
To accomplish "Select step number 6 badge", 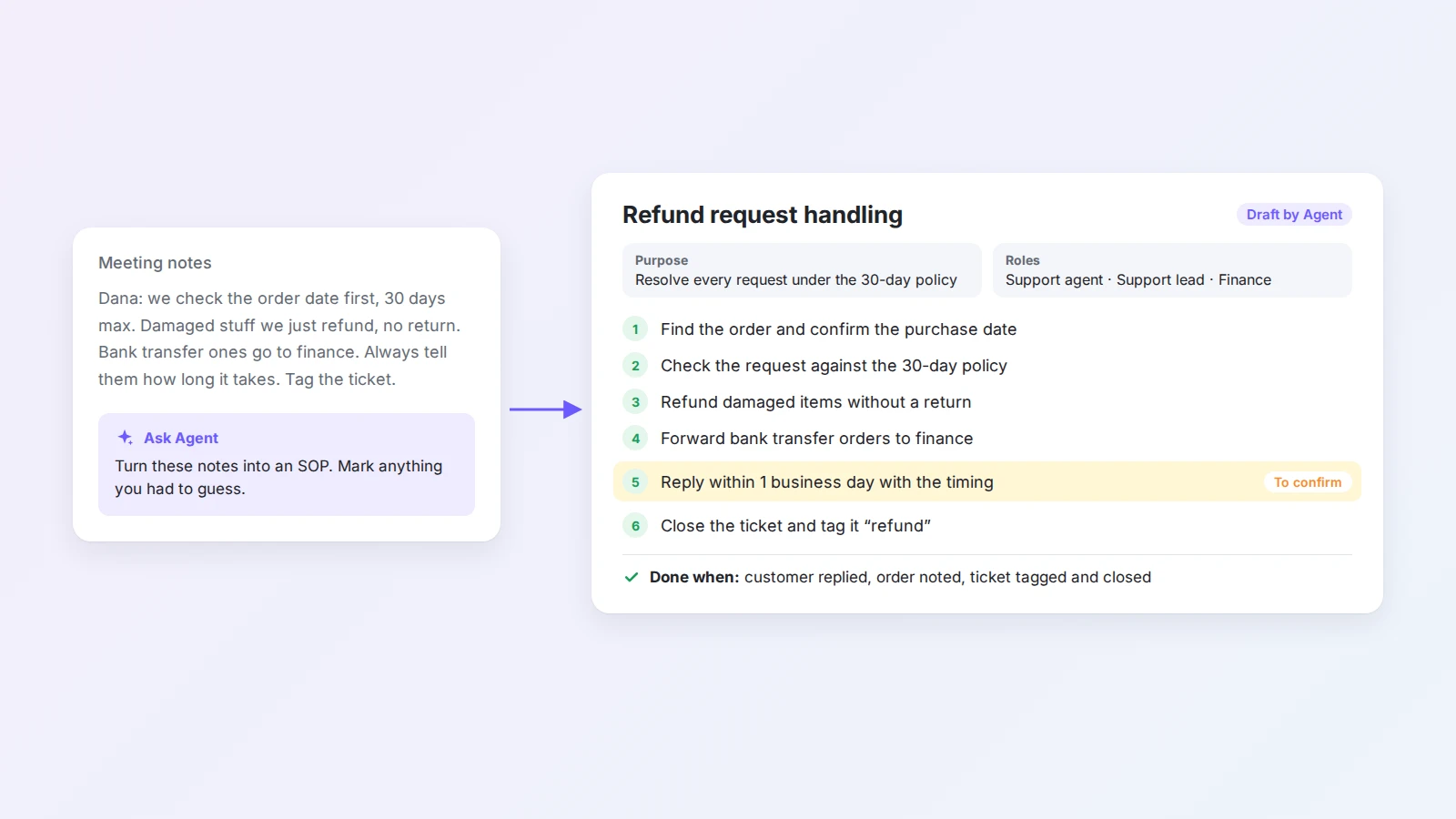I will tap(635, 526).
